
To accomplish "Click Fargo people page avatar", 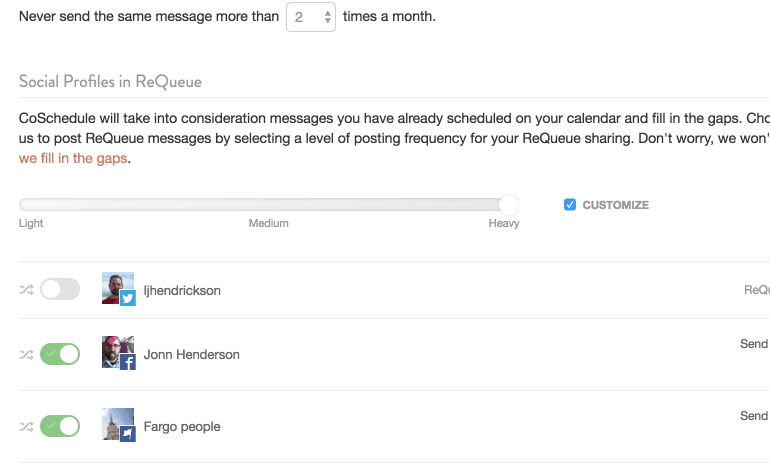I will point(118,425).
